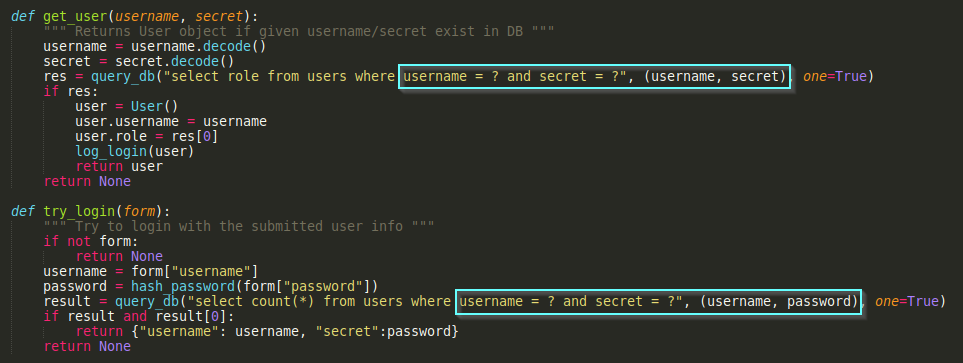Click the log_login(user) call
Viewport: 963px width, 363px height.
pos(135,151)
